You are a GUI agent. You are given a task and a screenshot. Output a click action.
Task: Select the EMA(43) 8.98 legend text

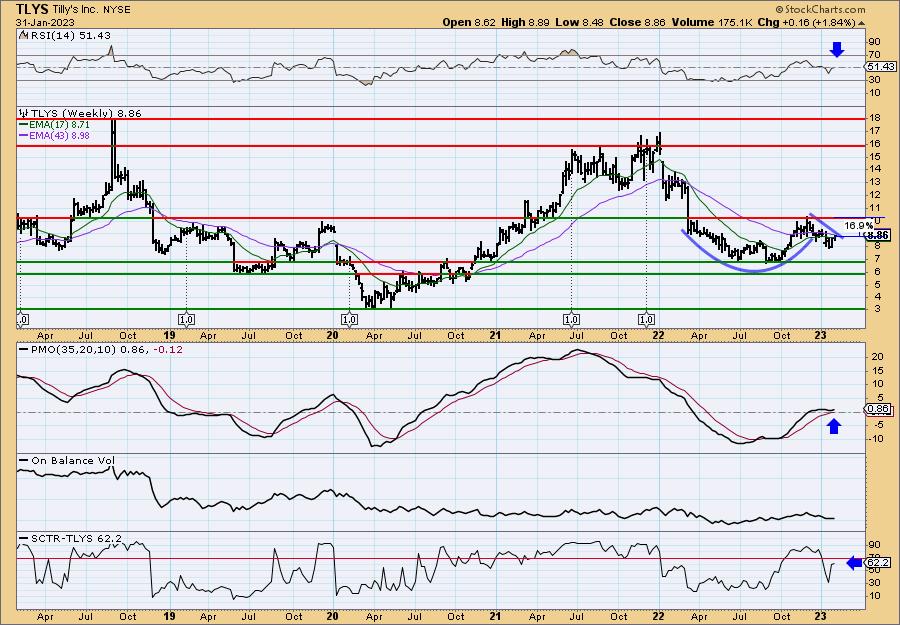(60, 136)
